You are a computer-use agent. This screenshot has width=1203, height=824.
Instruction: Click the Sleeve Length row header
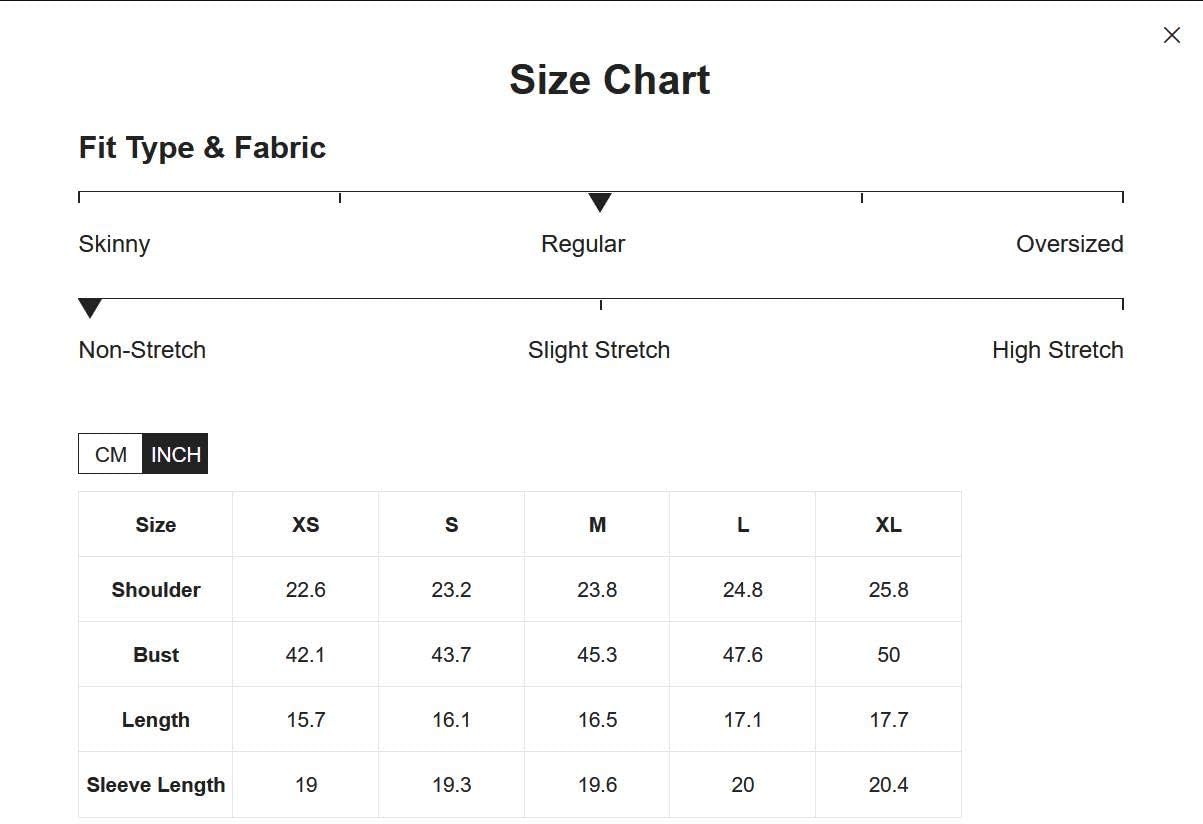point(156,785)
